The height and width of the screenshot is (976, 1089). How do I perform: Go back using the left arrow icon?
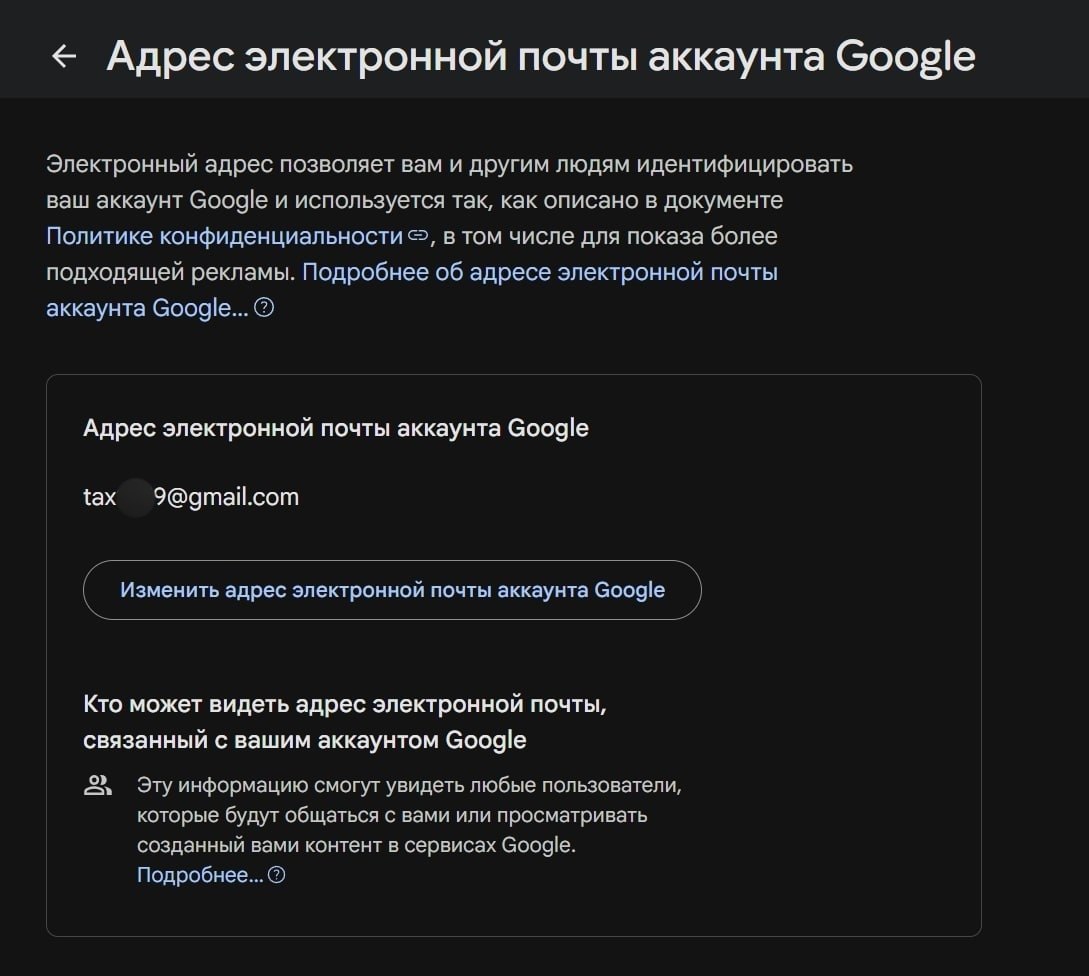coord(64,56)
